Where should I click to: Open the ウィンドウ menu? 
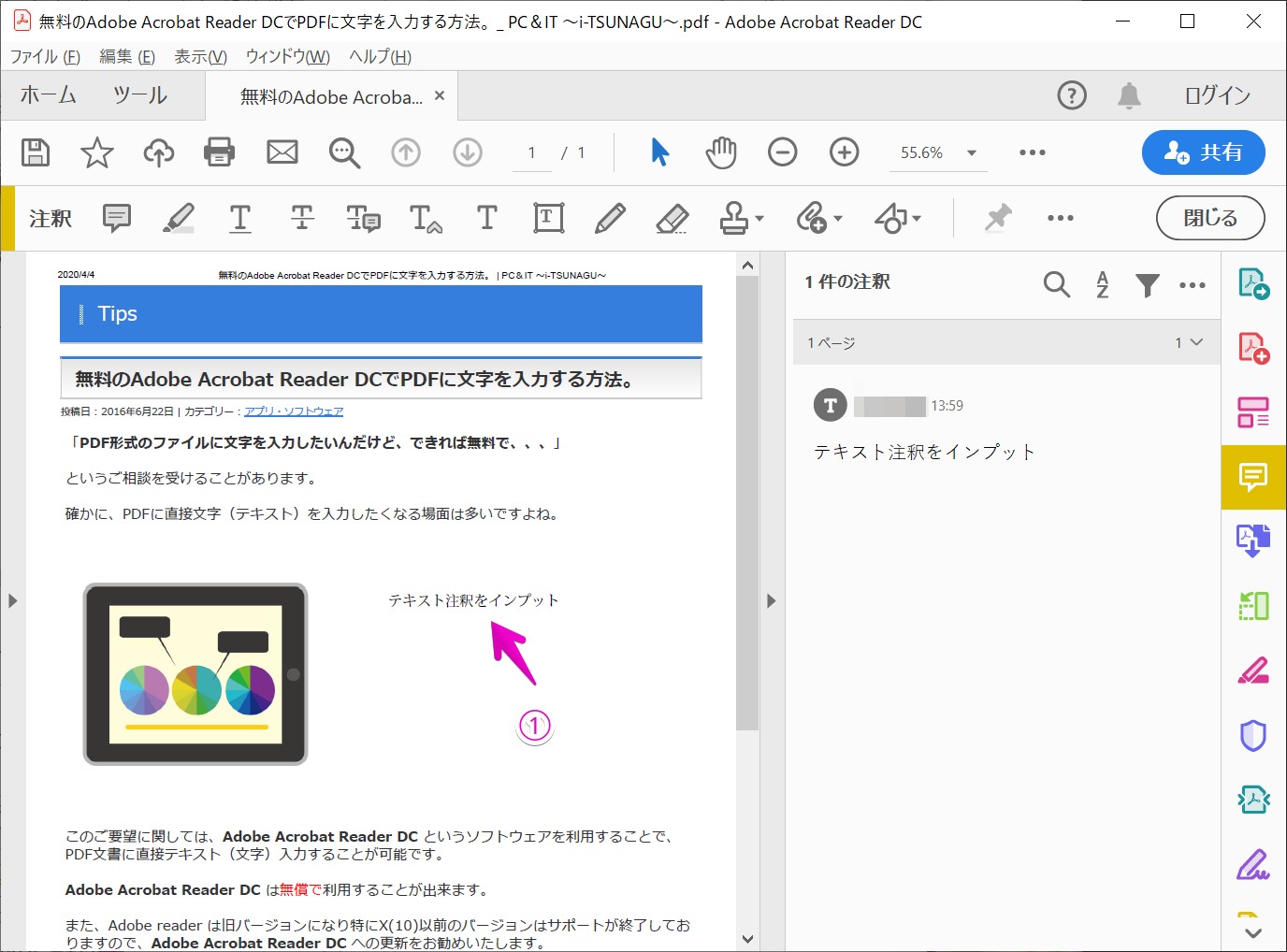[287, 56]
